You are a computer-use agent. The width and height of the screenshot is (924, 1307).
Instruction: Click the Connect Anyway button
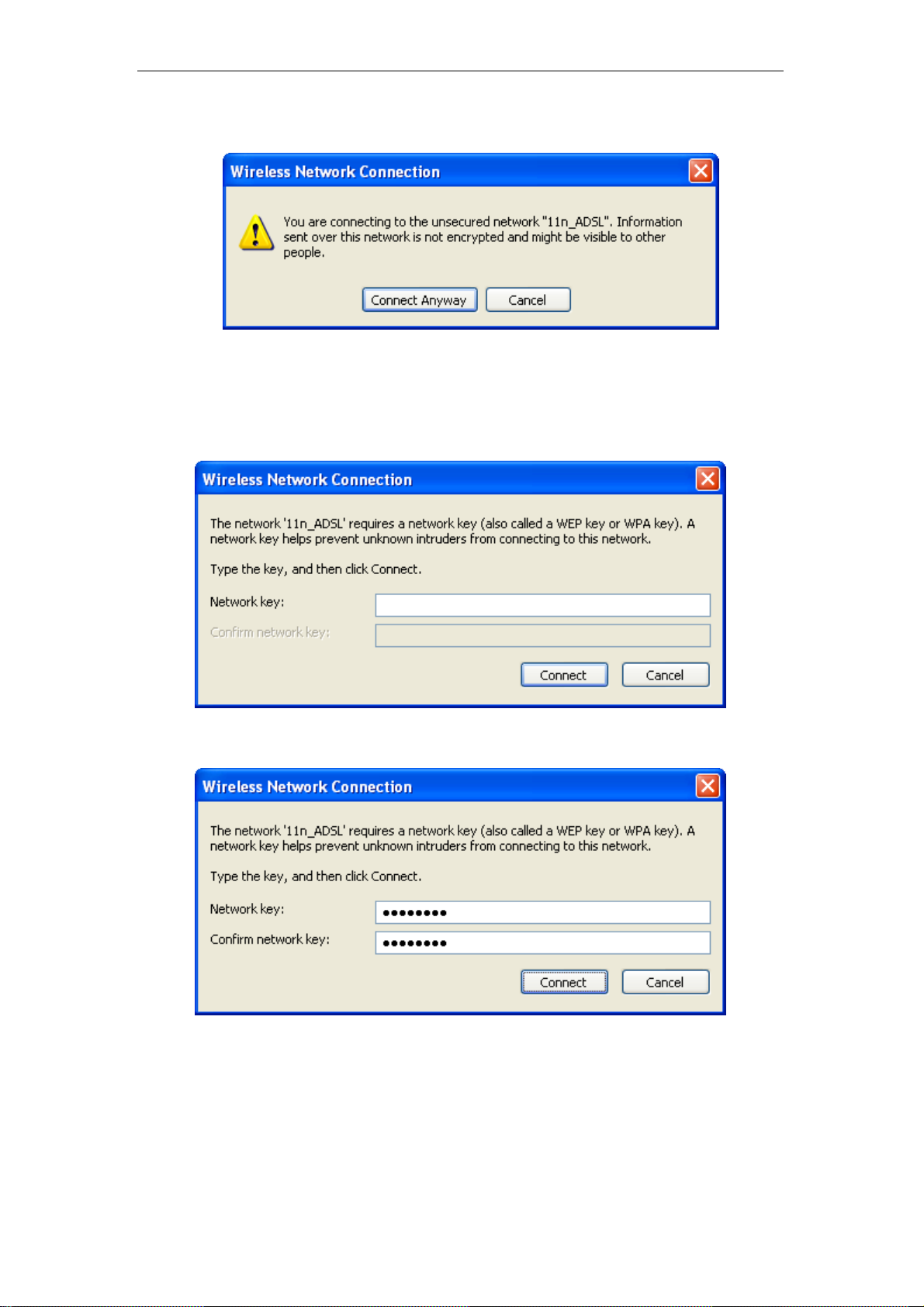(x=419, y=300)
